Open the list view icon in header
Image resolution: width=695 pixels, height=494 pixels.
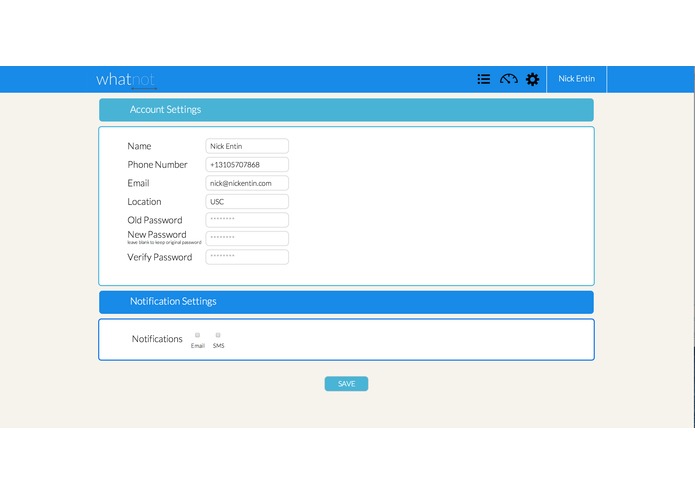pyautogui.click(x=484, y=79)
